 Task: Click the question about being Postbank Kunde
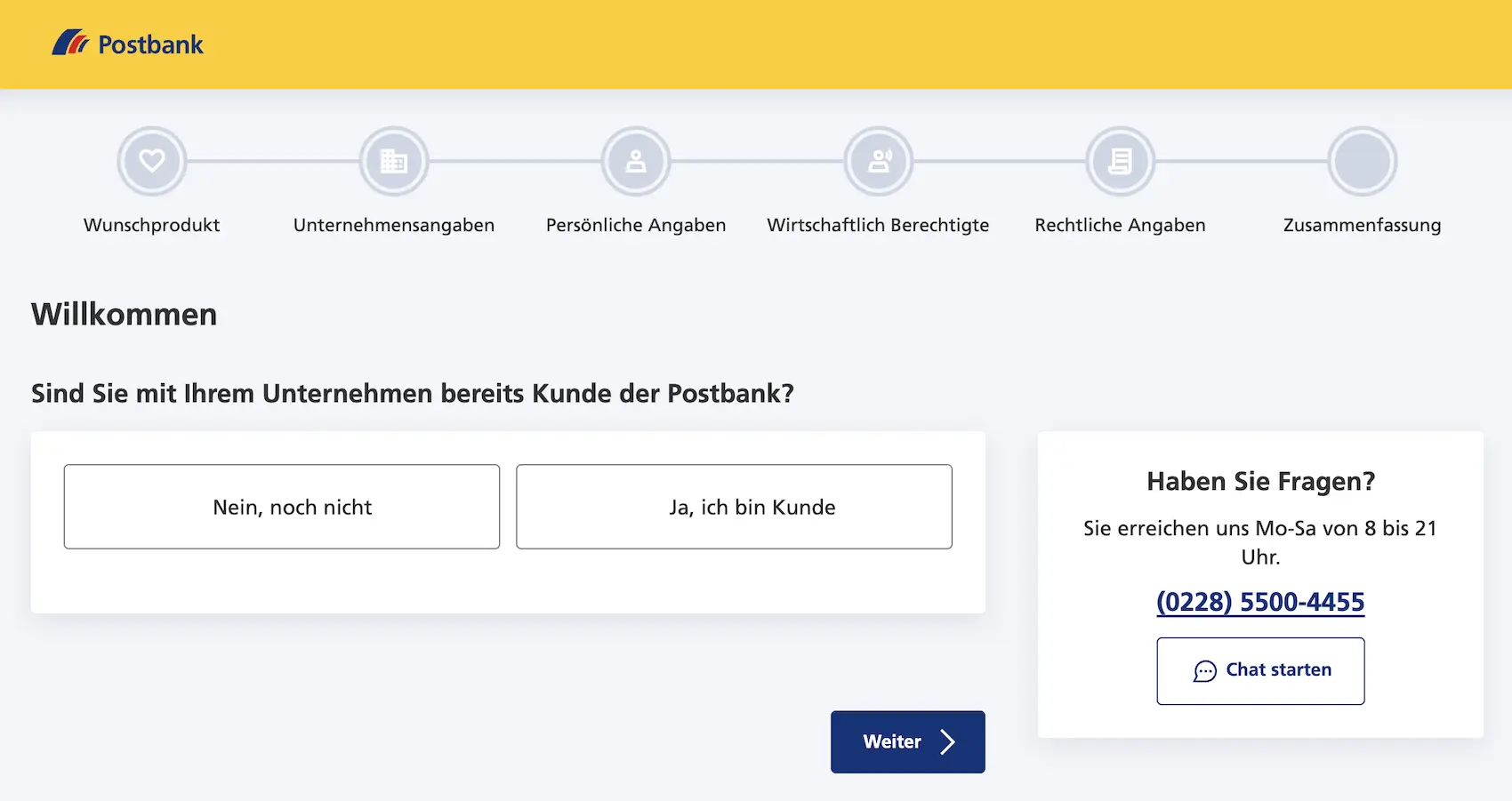pos(413,393)
